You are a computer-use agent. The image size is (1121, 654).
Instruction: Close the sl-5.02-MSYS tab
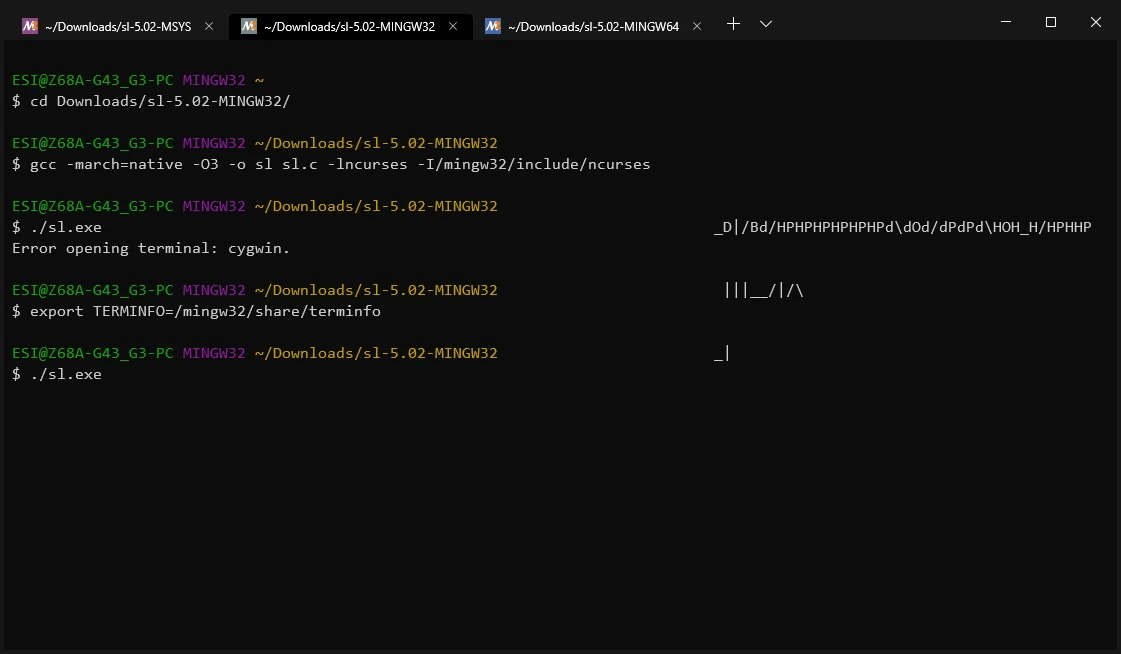pyautogui.click(x=209, y=26)
